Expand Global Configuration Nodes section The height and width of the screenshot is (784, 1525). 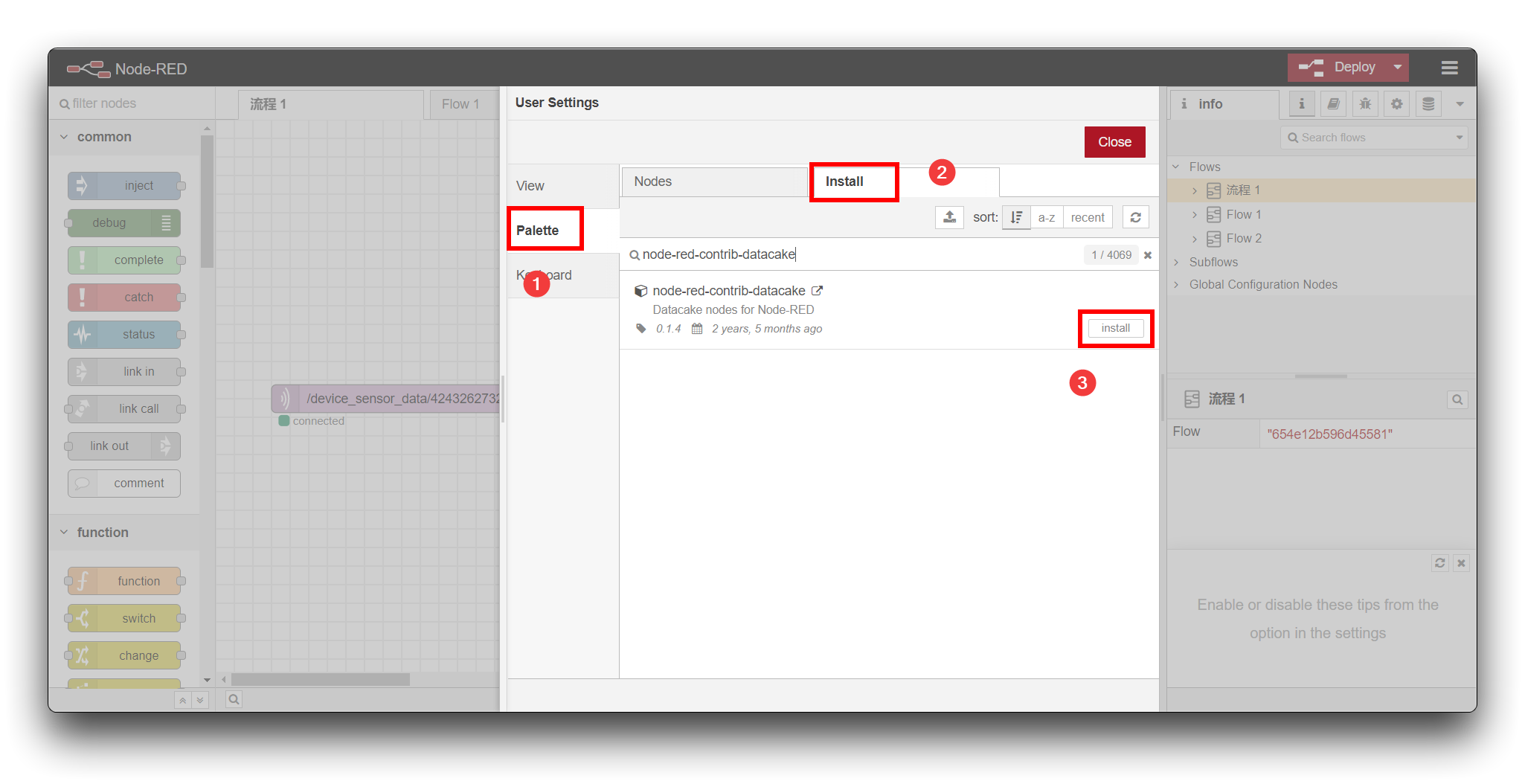tap(1176, 284)
